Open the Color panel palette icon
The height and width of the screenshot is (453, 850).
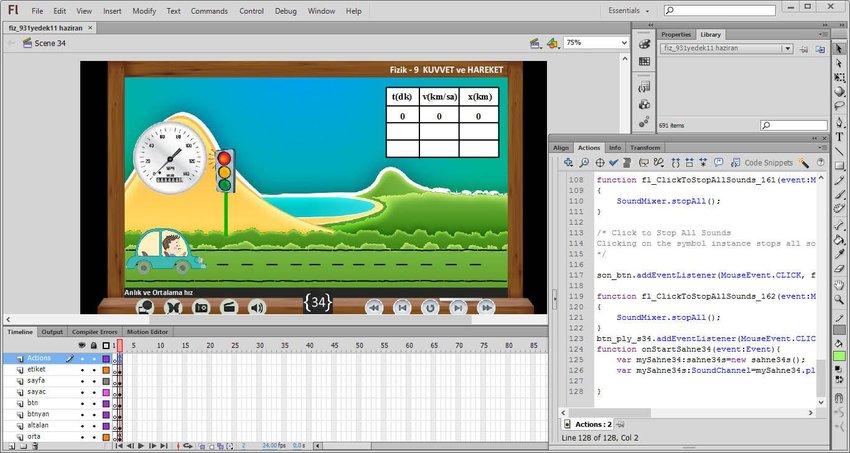645,44
